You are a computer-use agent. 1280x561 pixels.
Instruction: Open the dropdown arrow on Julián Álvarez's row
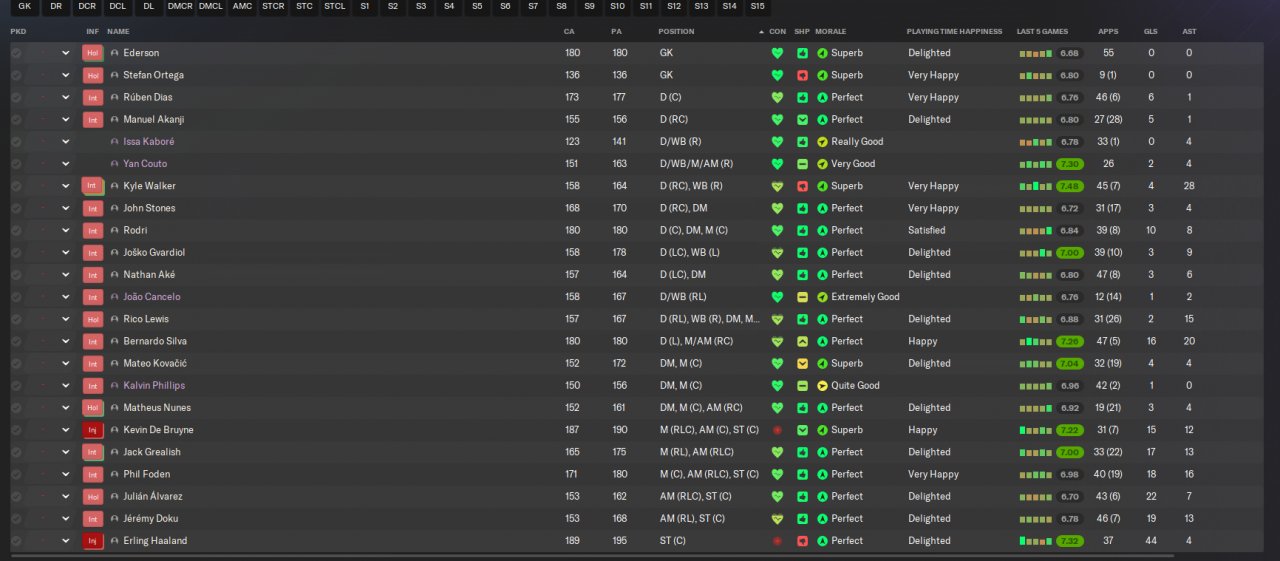tap(66, 496)
